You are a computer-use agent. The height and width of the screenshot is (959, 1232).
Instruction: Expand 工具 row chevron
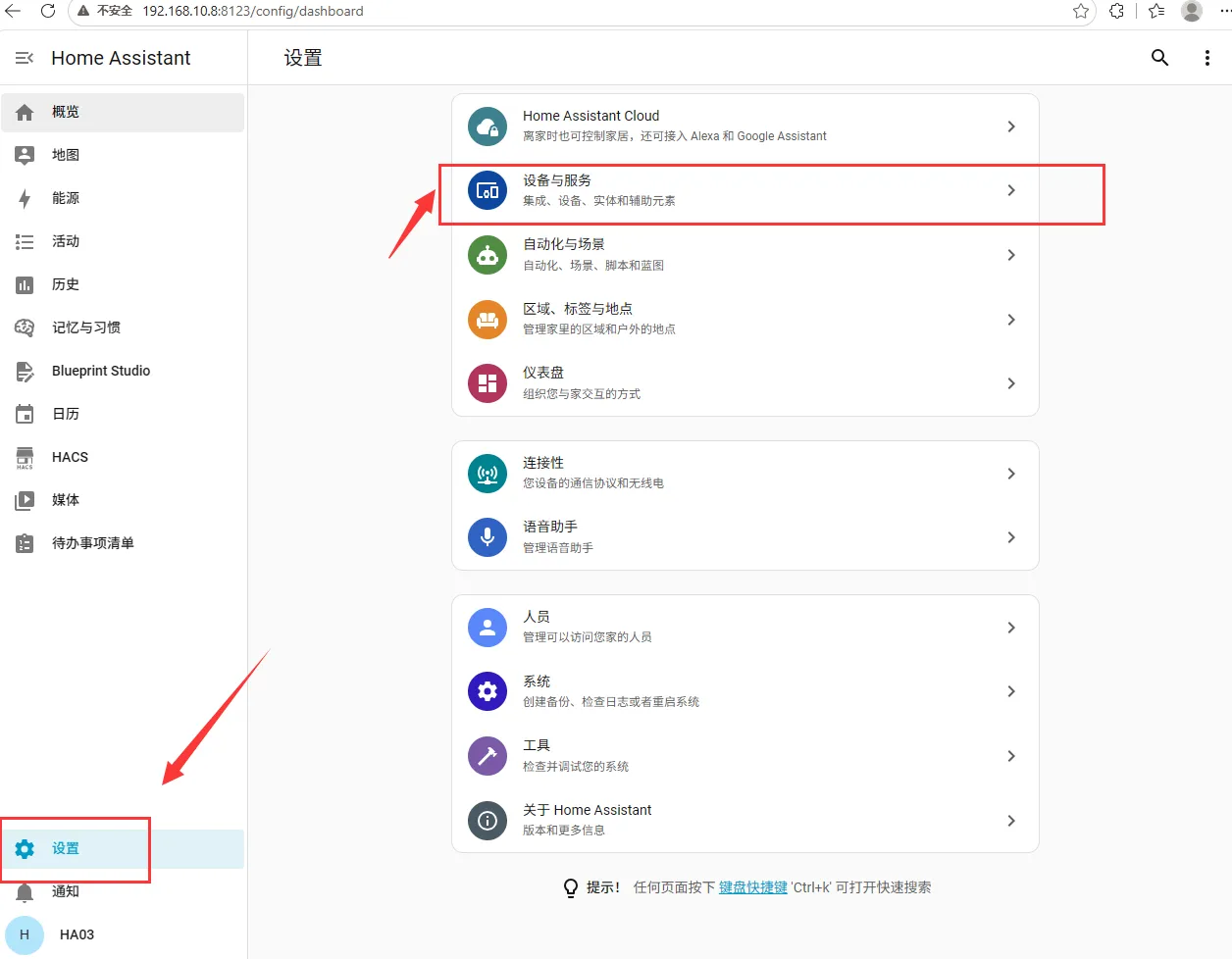1011,756
